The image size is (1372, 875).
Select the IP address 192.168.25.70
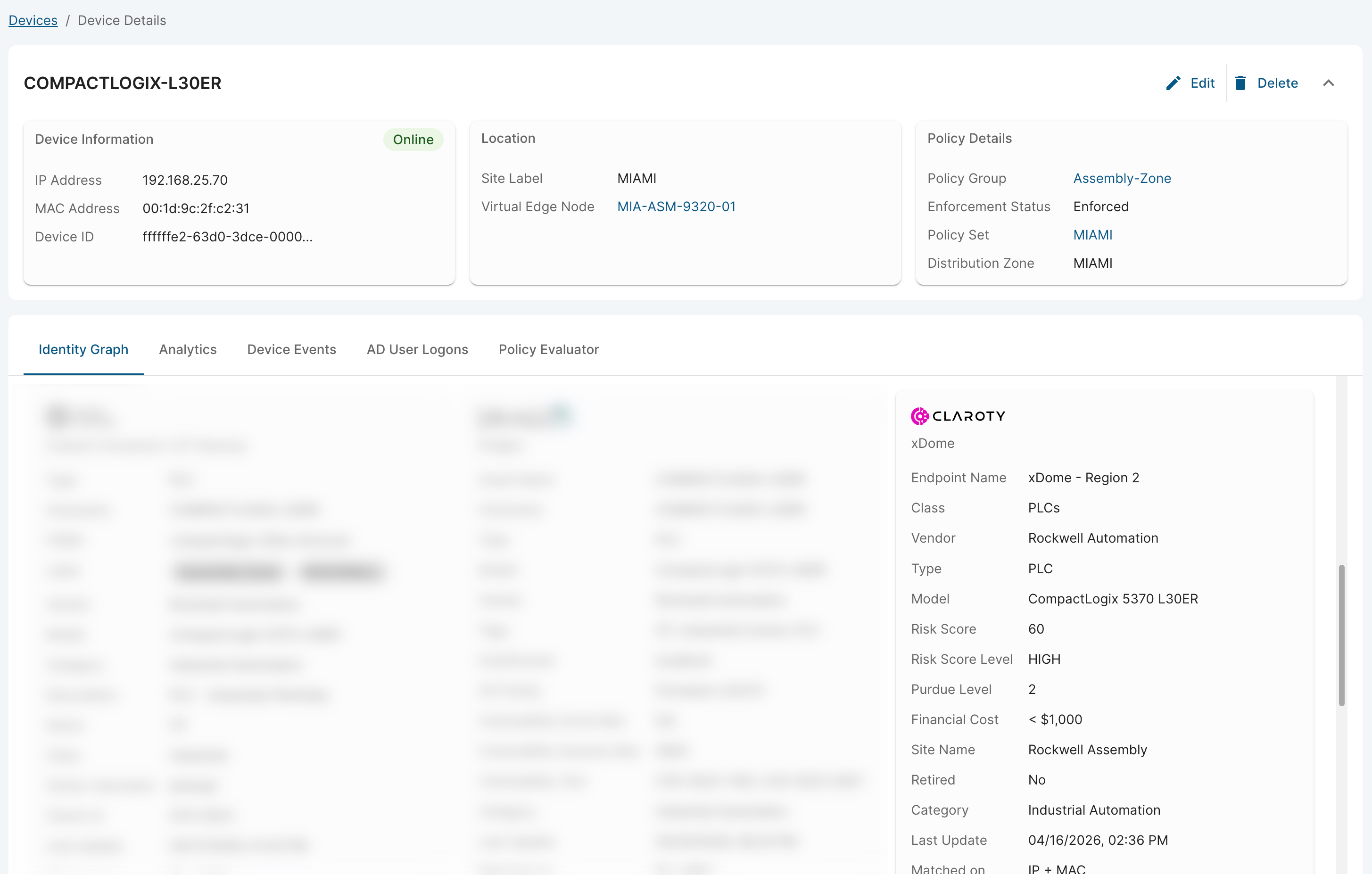[185, 180]
